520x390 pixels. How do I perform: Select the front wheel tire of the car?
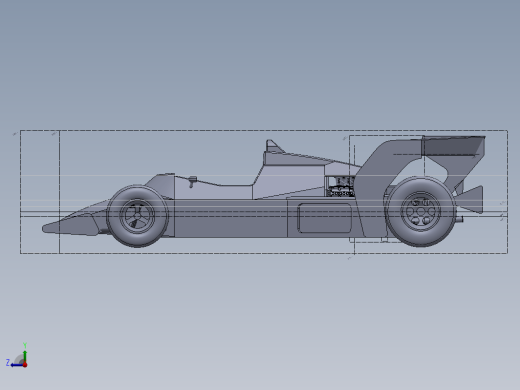pyautogui.click(x=137, y=216)
